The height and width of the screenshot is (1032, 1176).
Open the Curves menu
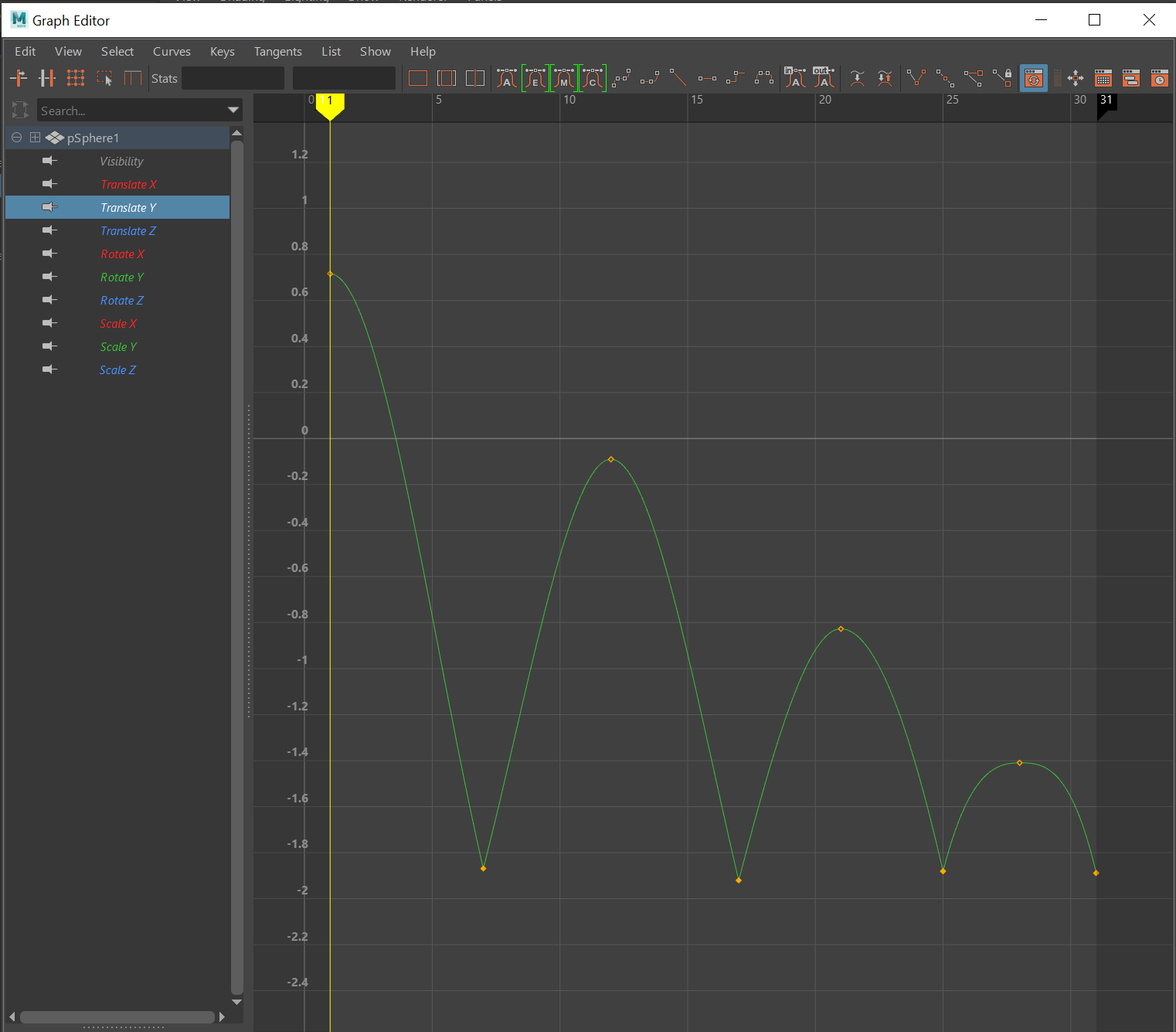coord(172,52)
